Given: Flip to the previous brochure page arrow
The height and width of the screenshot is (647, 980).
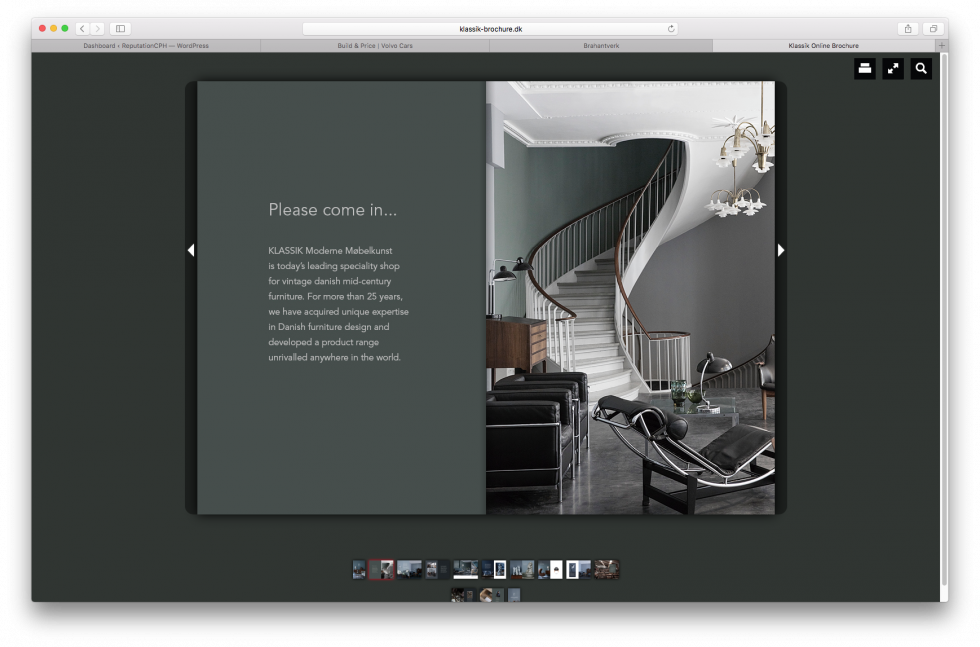Looking at the screenshot, I should [191, 250].
